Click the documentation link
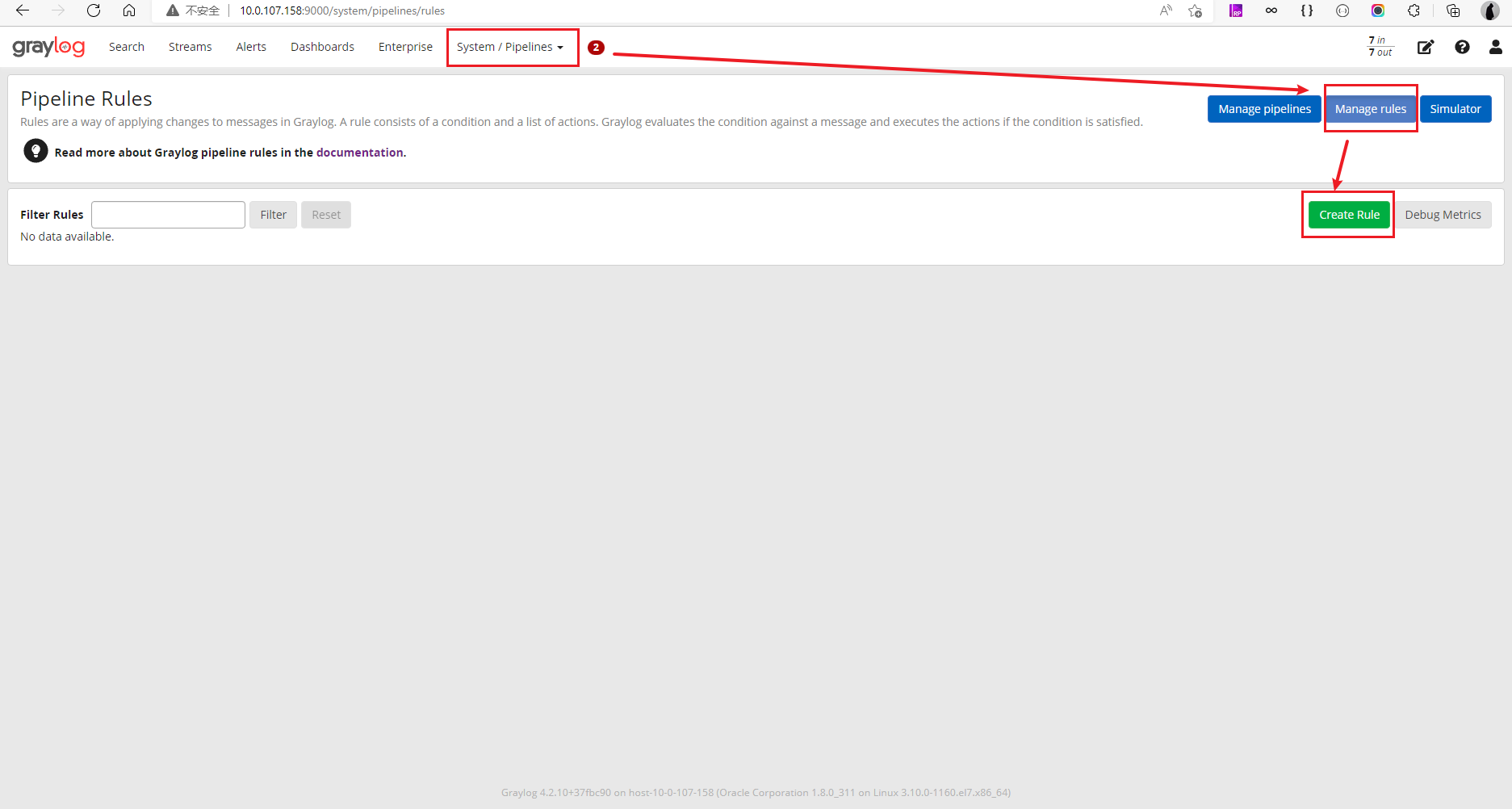The height and width of the screenshot is (809, 1512). [x=359, y=152]
